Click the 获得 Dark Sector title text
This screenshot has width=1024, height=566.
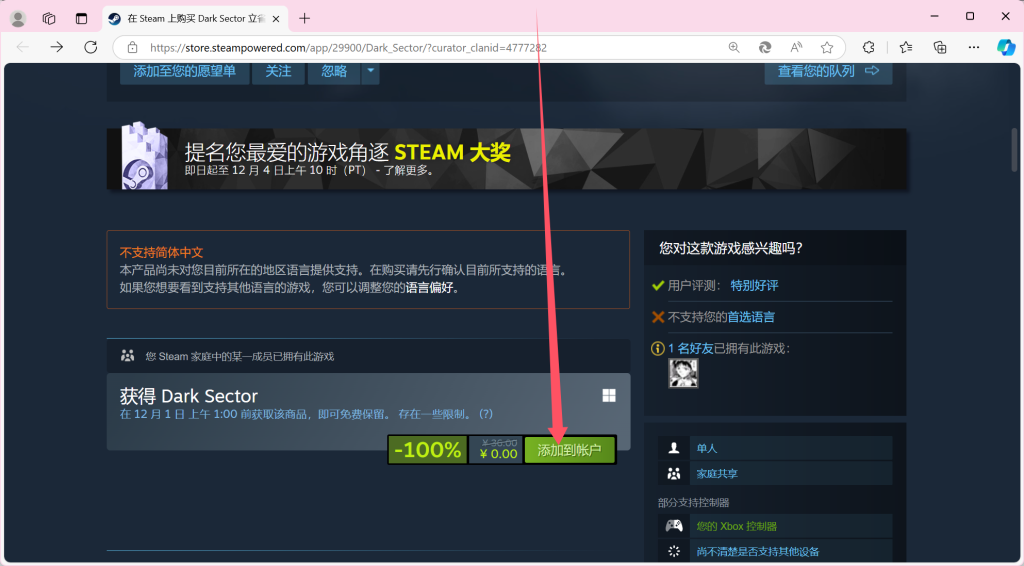189,396
